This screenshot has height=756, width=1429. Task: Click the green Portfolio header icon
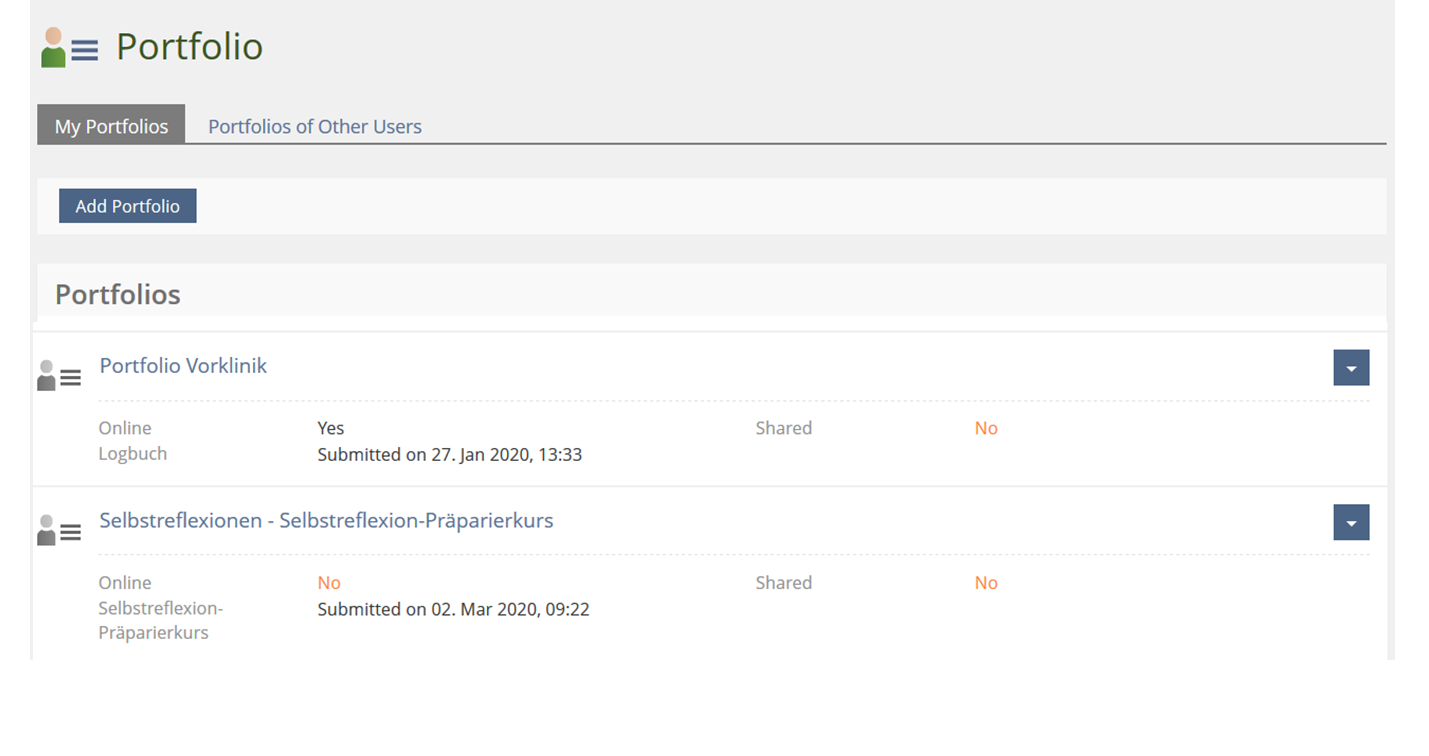[x=69, y=48]
